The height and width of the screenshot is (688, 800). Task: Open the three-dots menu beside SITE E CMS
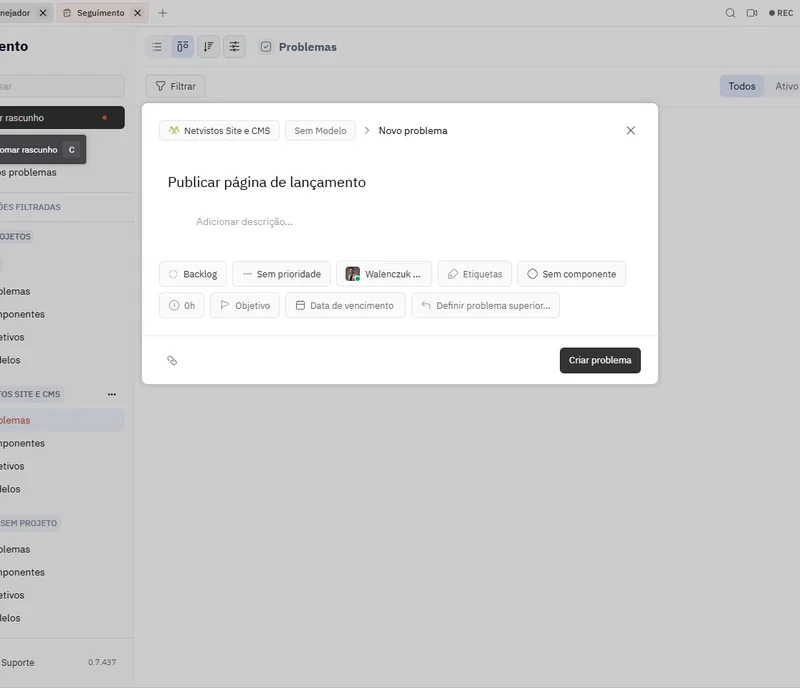pyautogui.click(x=112, y=394)
